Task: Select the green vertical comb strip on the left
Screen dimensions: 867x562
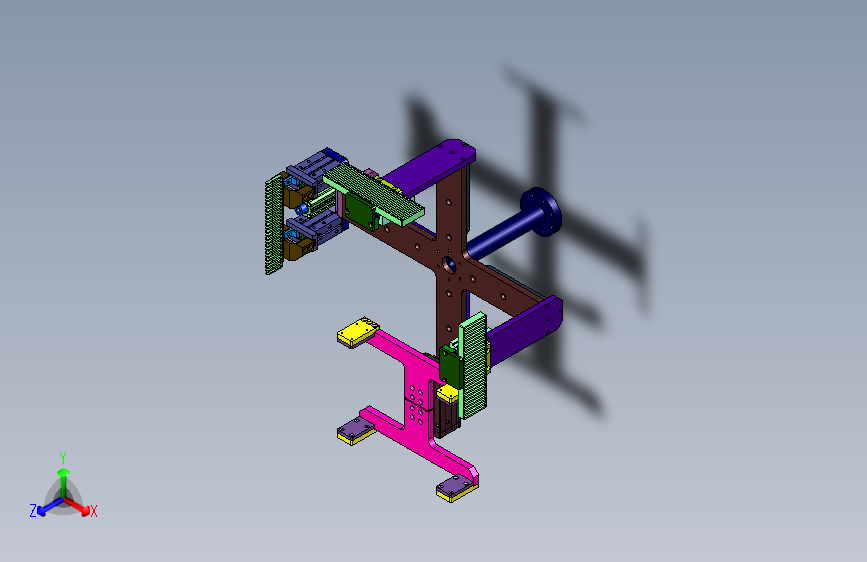Action: pos(273,224)
